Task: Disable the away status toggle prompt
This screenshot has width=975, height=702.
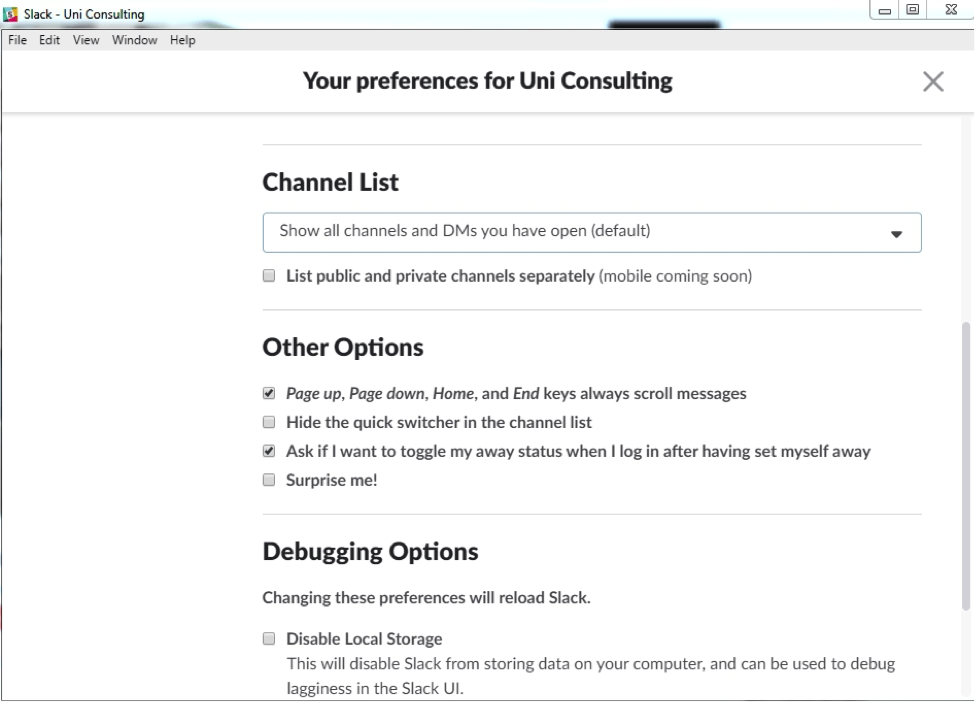Action: pos(268,451)
